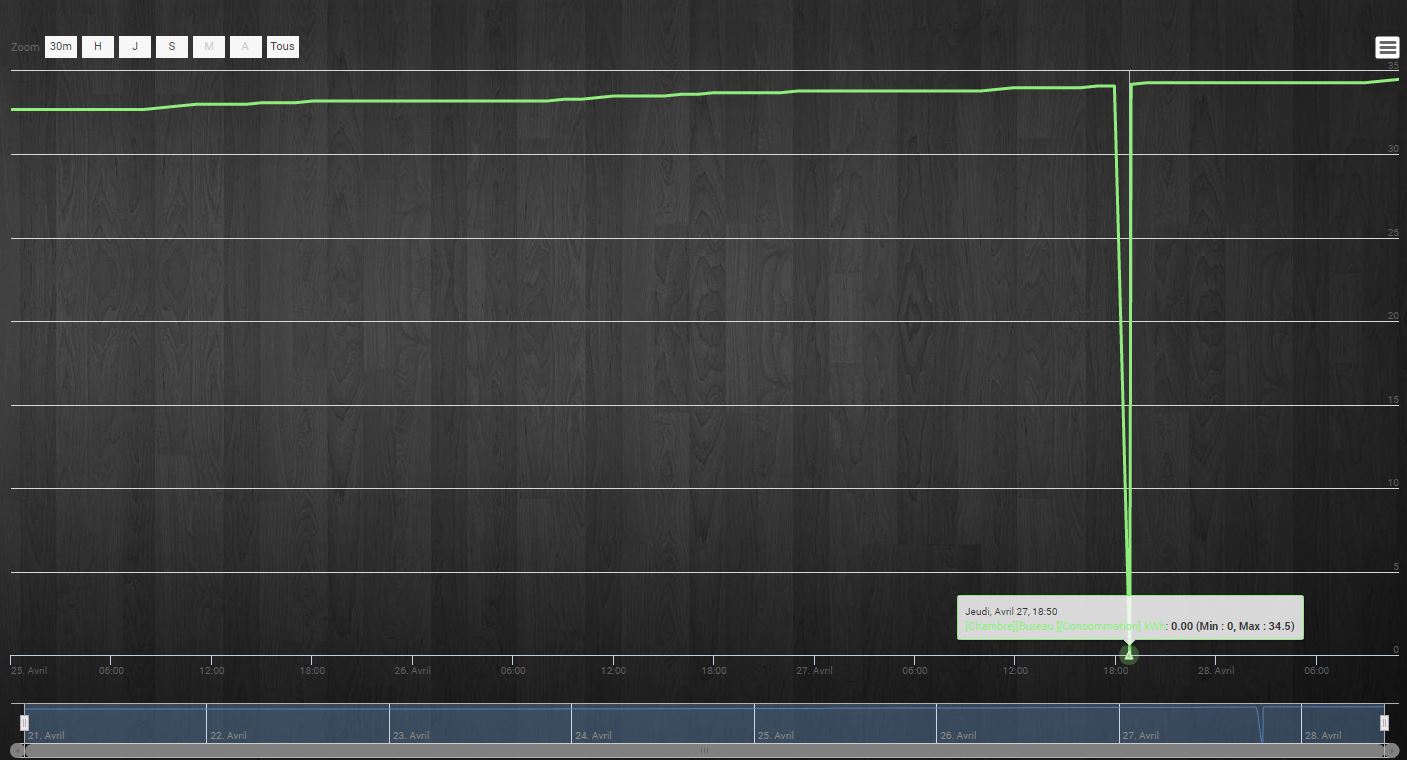Screen dimensions: 1407x760
Task: Click 24. Avril in the navigator timeline
Action: point(593,735)
